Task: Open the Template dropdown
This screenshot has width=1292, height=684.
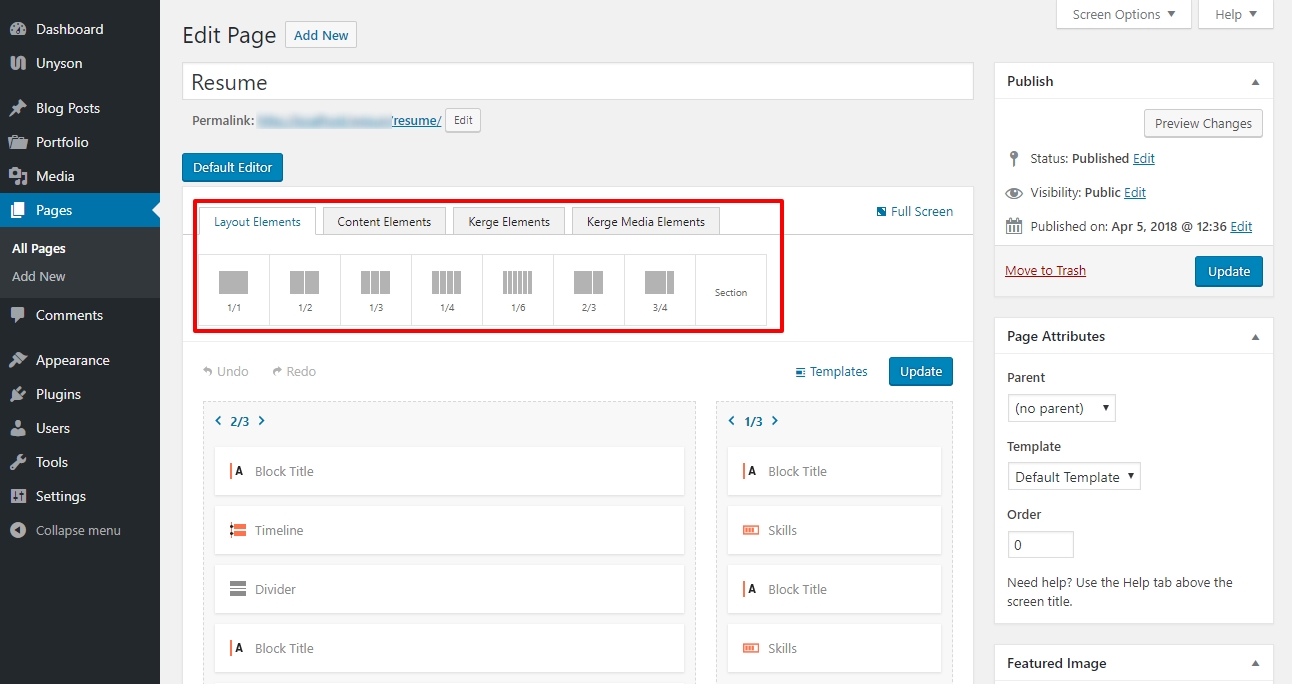Action: point(1074,477)
